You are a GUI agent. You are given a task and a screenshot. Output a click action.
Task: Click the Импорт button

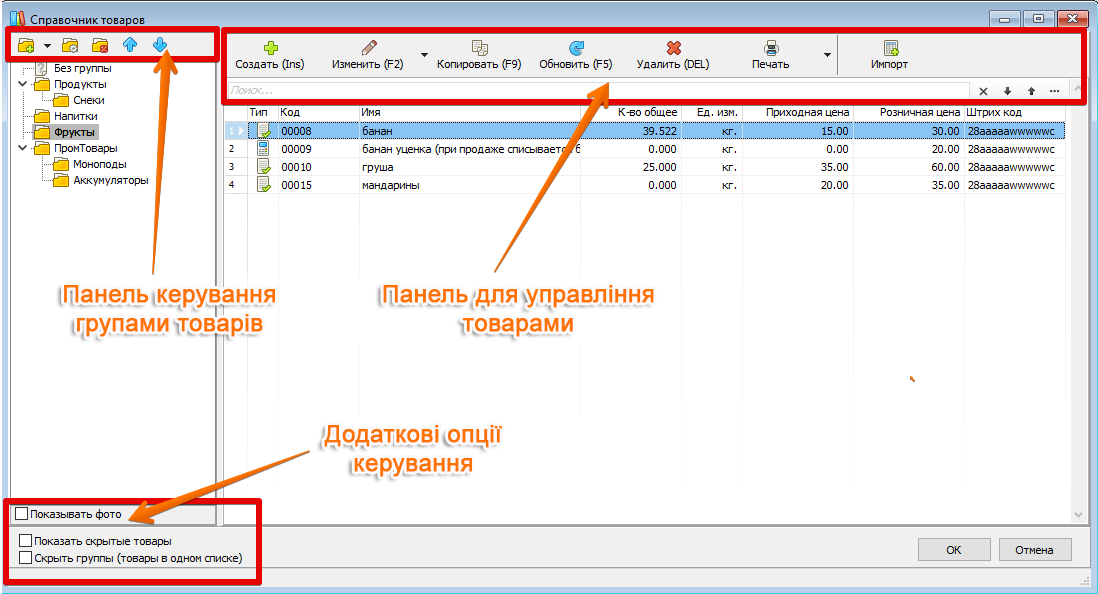tap(889, 55)
